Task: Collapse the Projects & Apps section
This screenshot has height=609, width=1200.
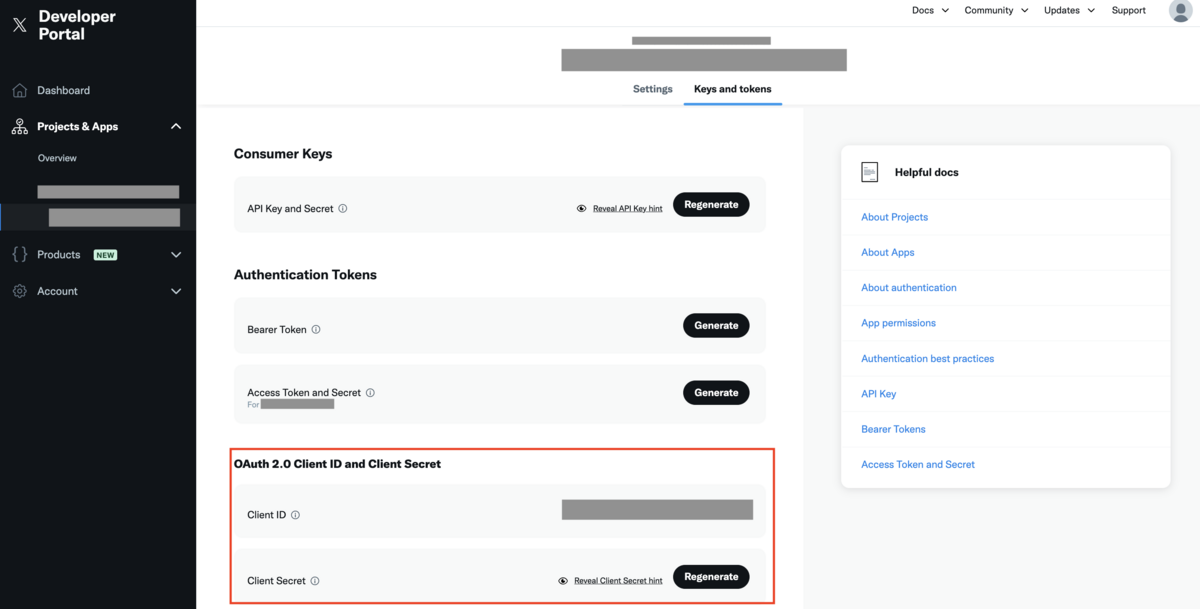Action: [176, 127]
